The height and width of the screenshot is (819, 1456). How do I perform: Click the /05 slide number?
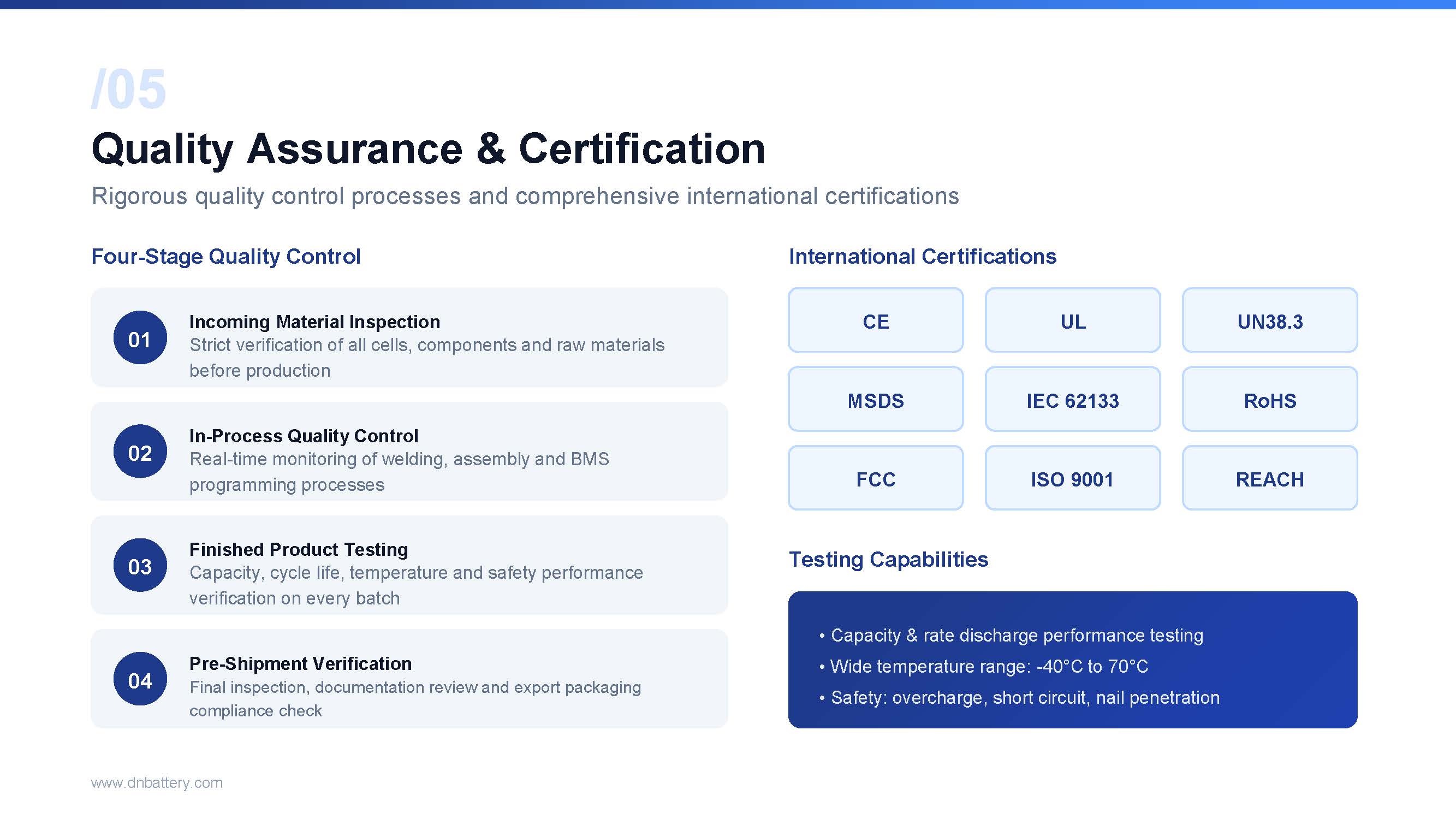128,90
